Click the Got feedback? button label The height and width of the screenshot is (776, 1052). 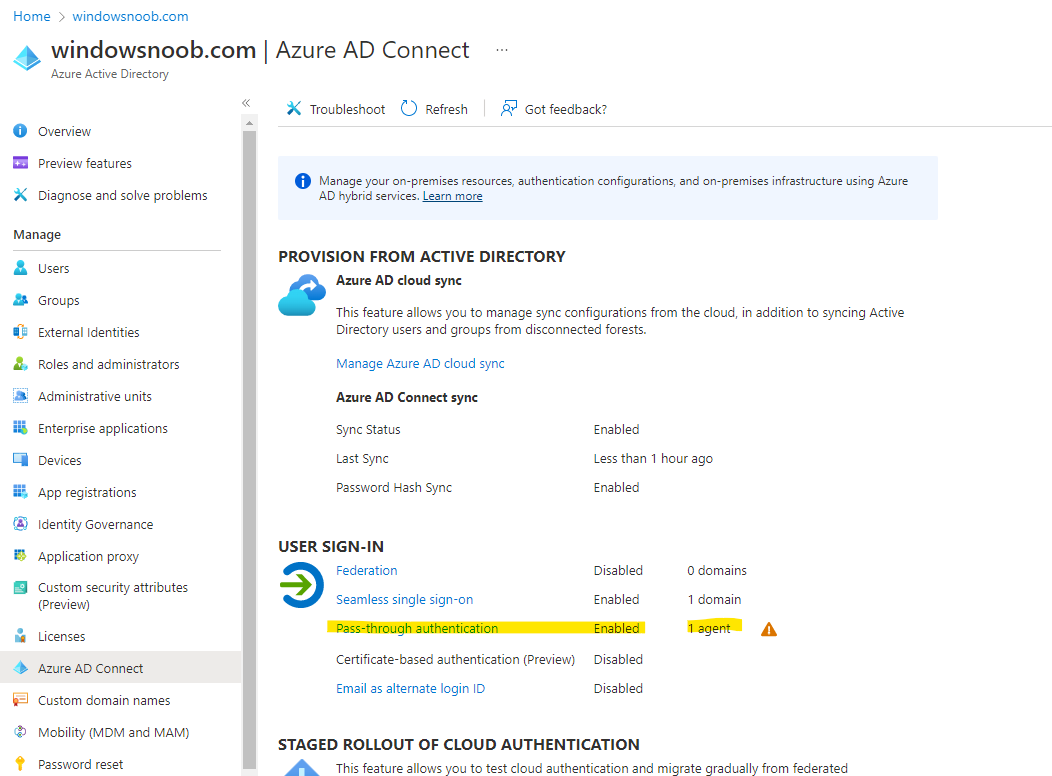(x=566, y=109)
